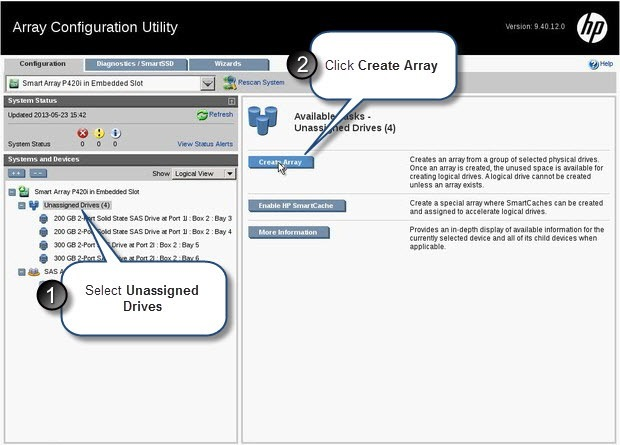
Task: Collapse the Smart Array P420i tree node
Action: [12, 192]
